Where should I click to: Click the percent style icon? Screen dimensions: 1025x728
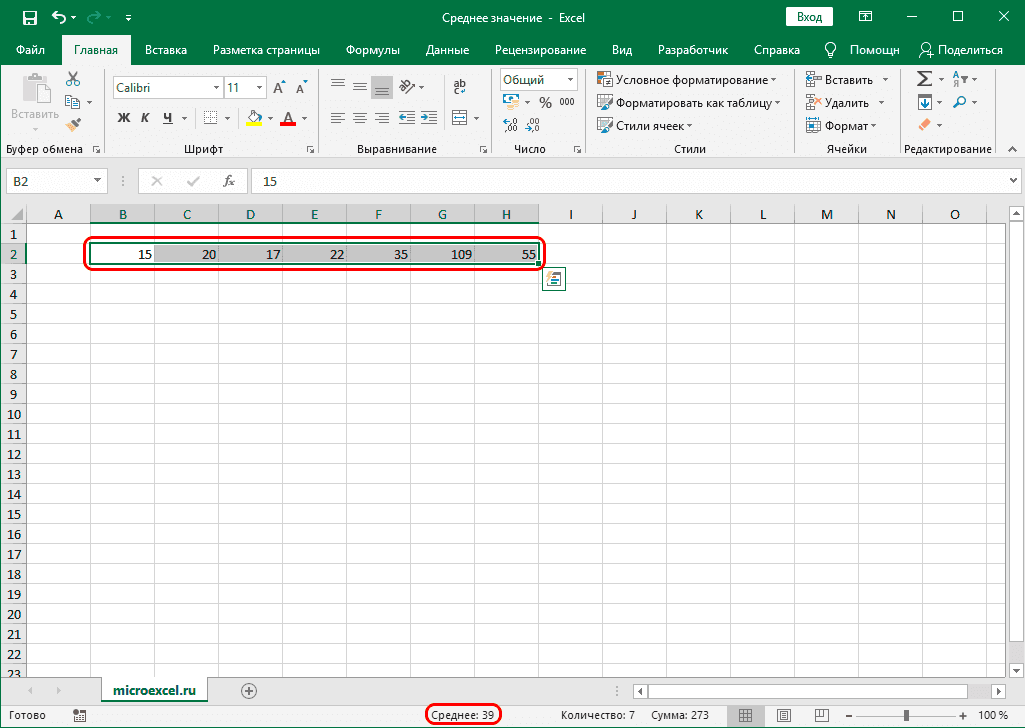pos(545,102)
